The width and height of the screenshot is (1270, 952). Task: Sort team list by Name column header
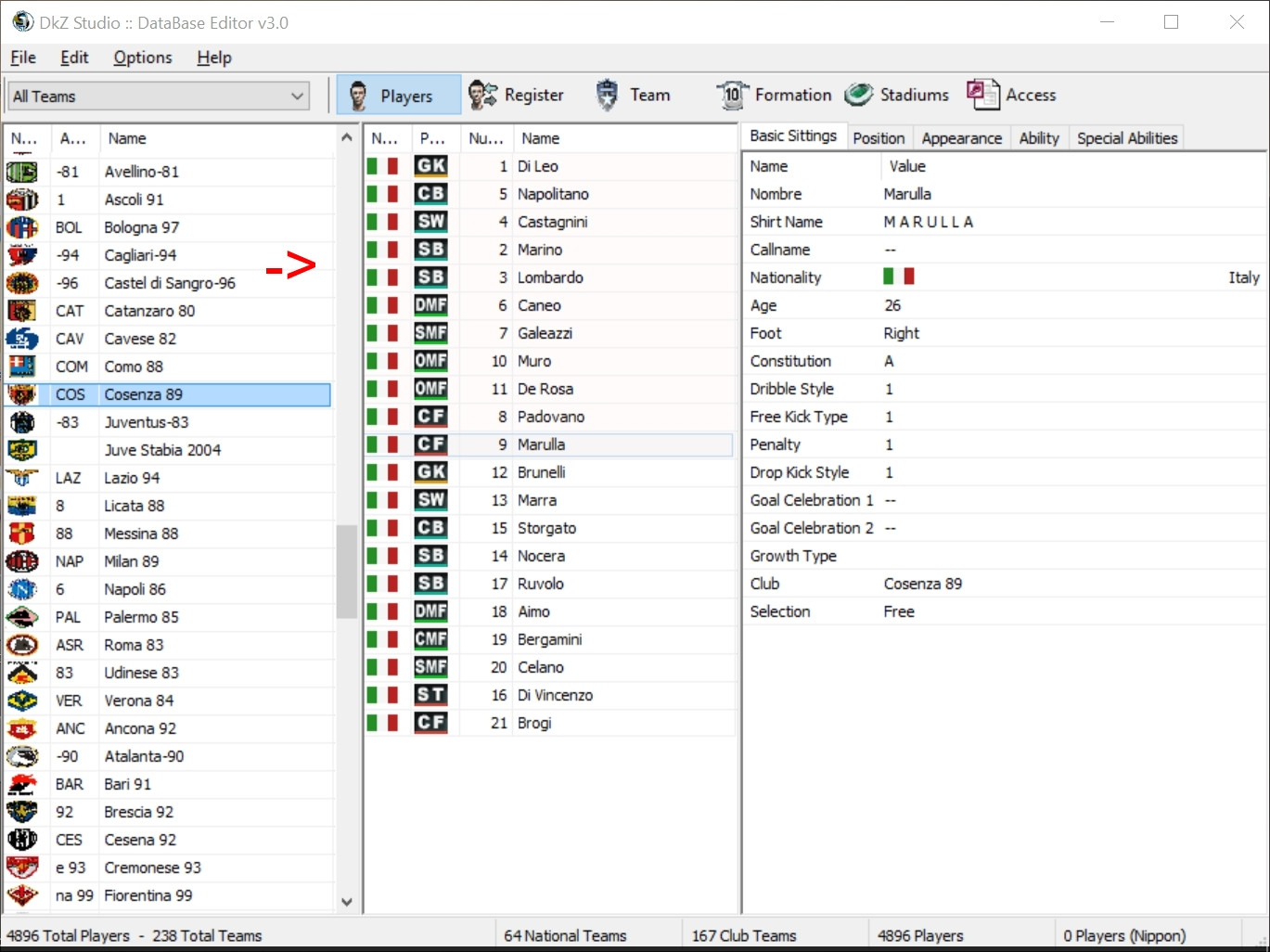[x=217, y=138]
